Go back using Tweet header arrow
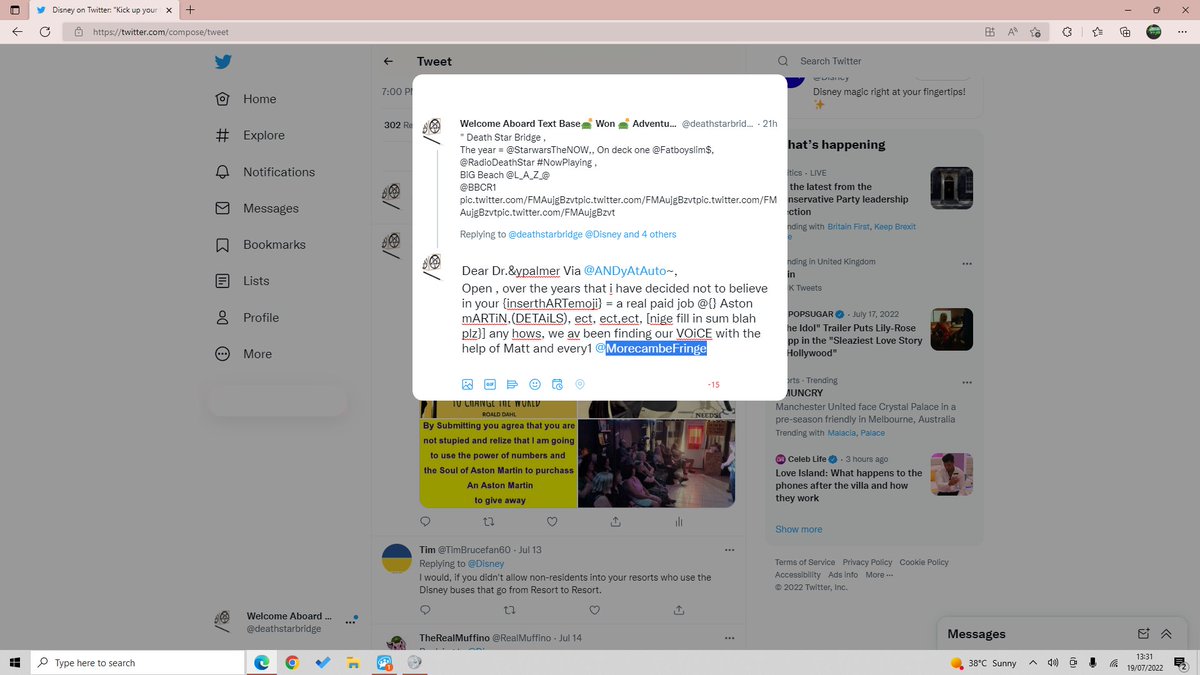This screenshot has width=1200, height=675. pyautogui.click(x=389, y=62)
